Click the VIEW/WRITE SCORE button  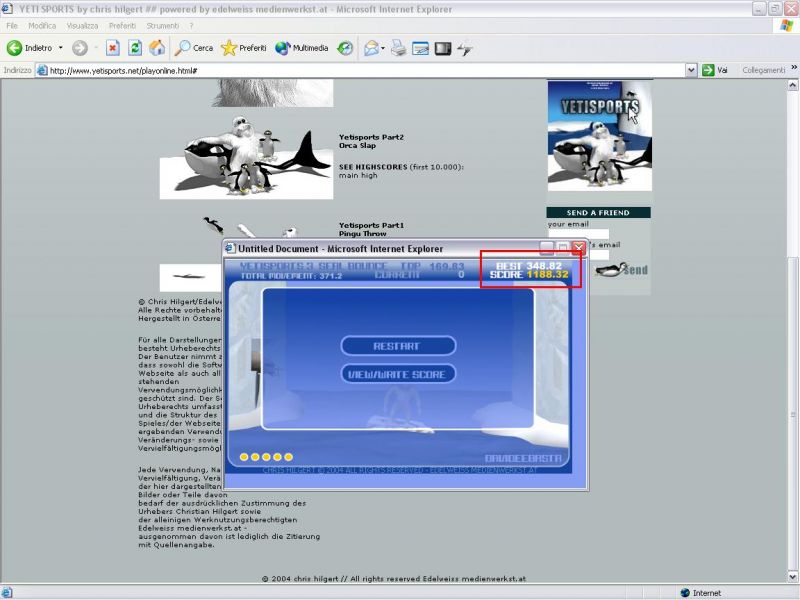[x=397, y=374]
